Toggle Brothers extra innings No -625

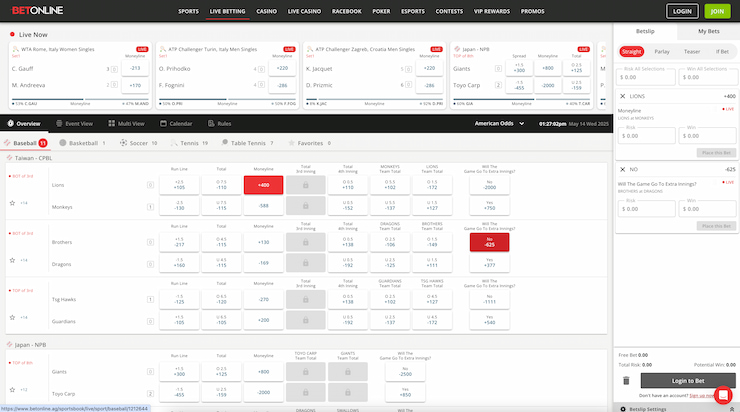(x=489, y=242)
